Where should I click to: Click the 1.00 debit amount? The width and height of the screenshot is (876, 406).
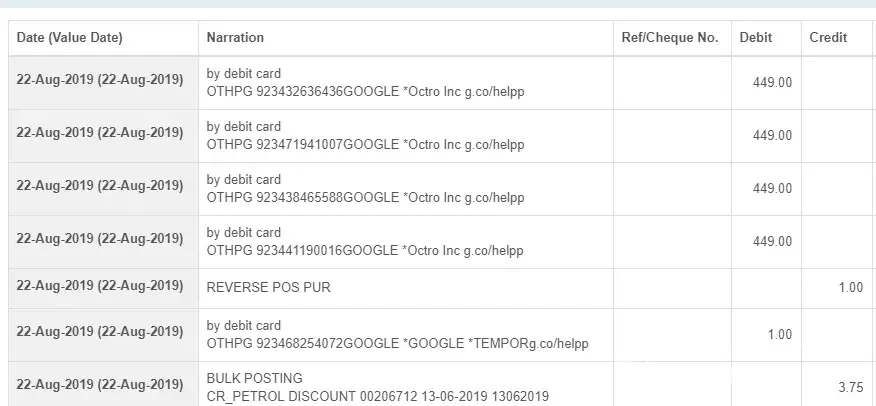(779, 335)
